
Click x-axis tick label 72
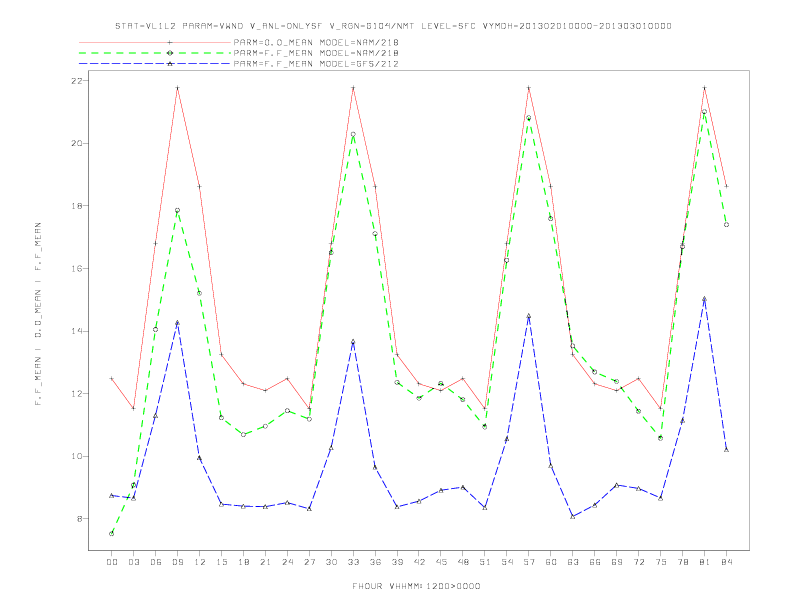coord(638,562)
